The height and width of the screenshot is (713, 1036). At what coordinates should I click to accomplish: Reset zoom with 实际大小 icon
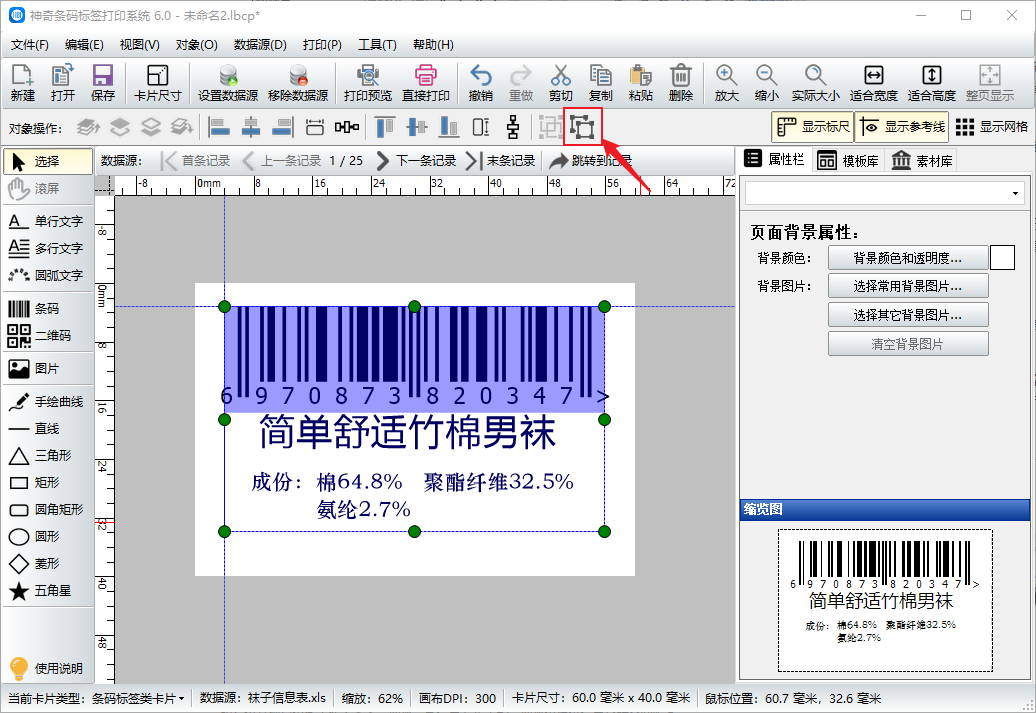coord(816,83)
